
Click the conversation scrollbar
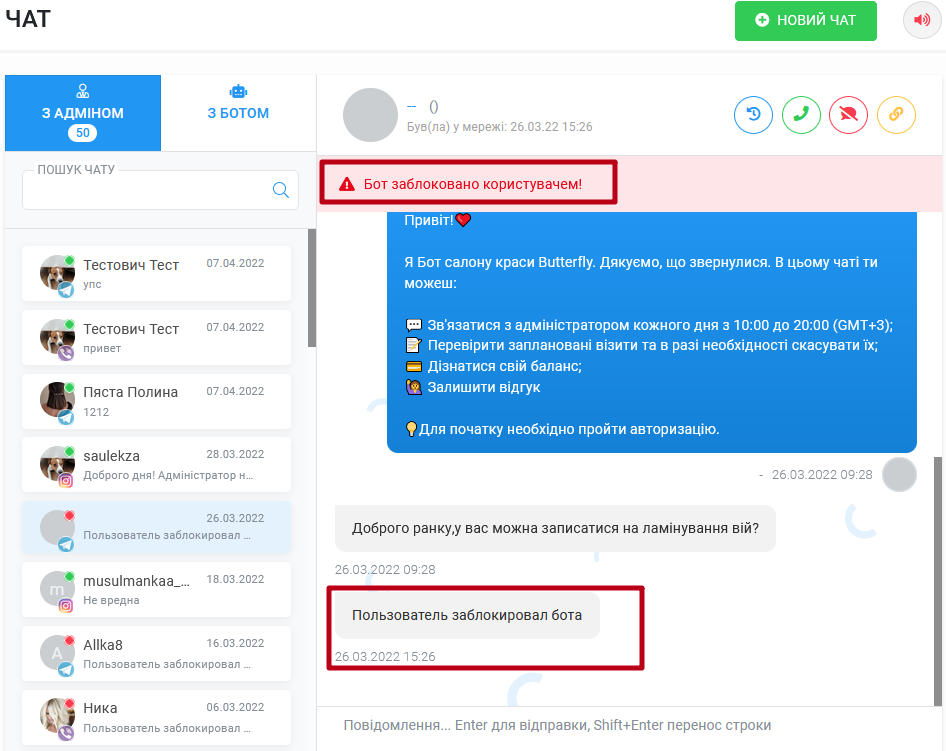938,580
